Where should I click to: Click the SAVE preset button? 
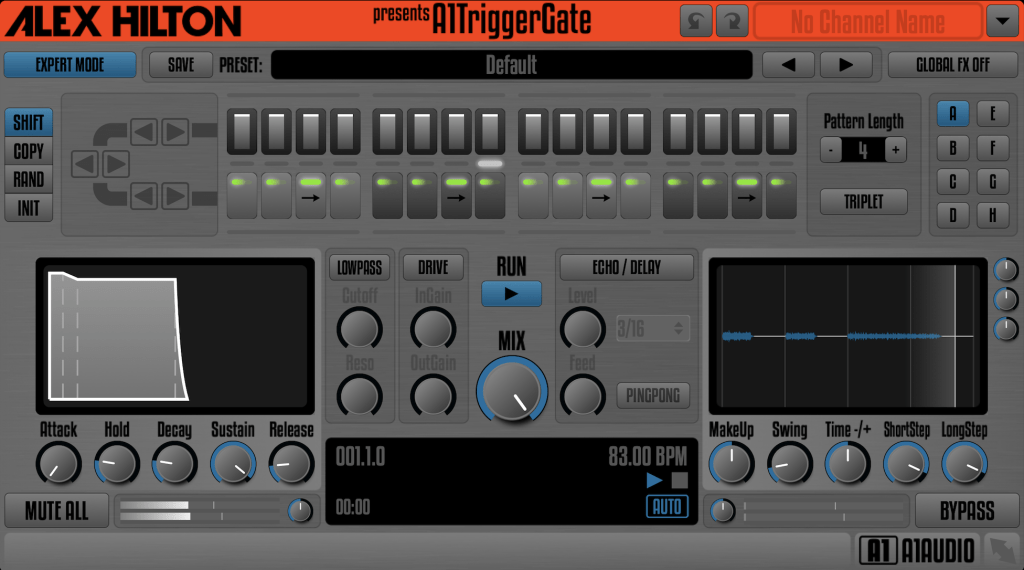tap(181, 65)
